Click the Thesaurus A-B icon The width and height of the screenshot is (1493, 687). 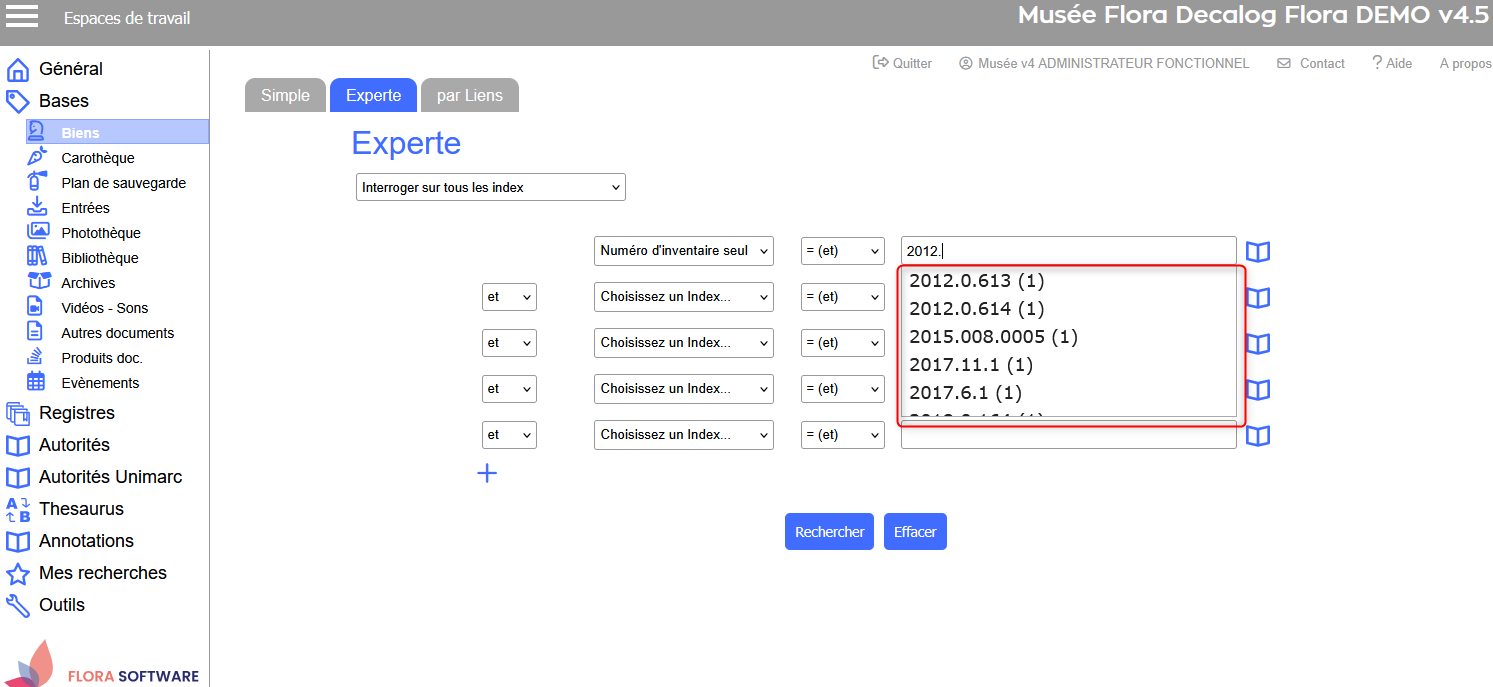pos(18,510)
